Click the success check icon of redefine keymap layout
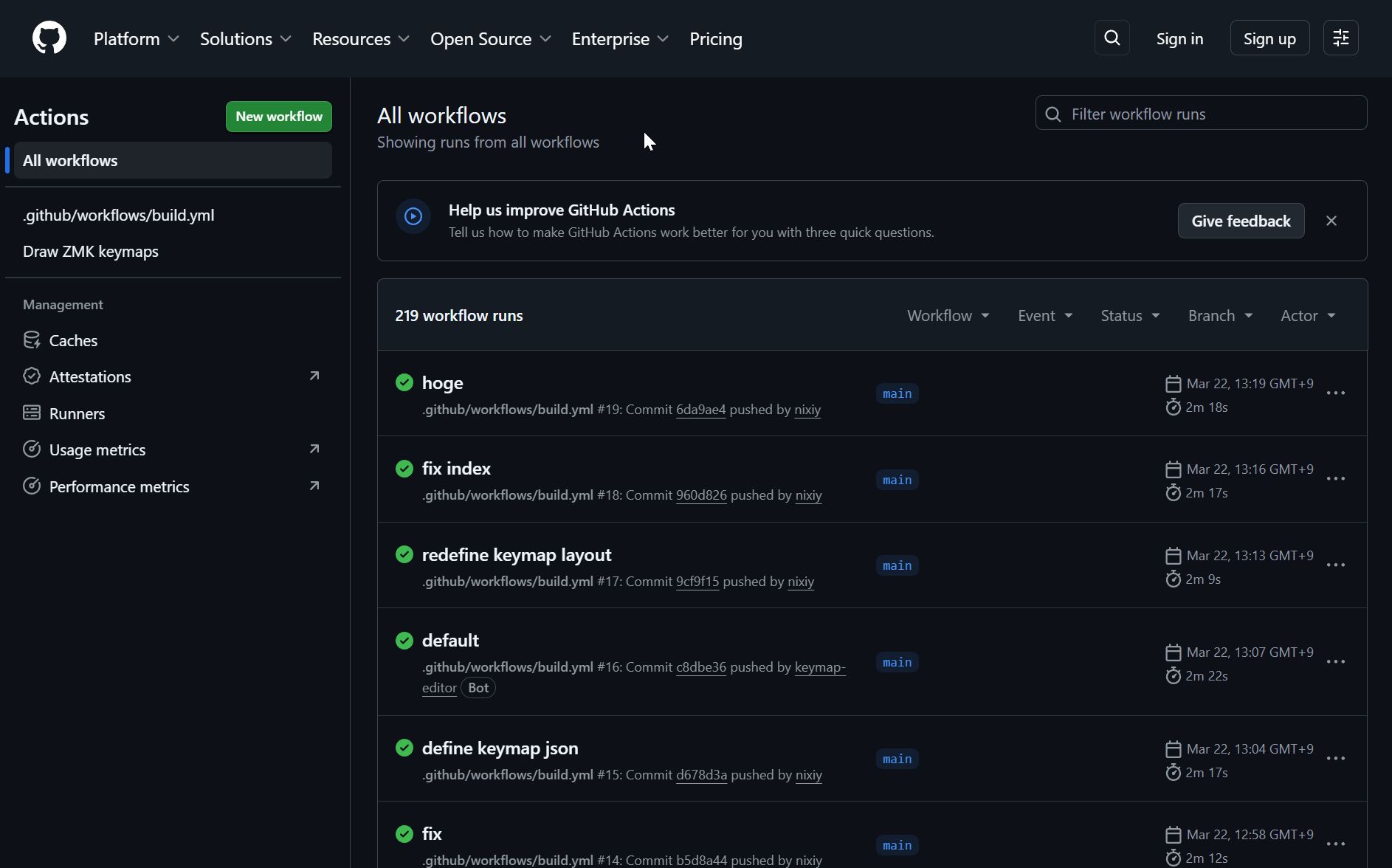Image resolution: width=1392 pixels, height=868 pixels. pyautogui.click(x=404, y=554)
